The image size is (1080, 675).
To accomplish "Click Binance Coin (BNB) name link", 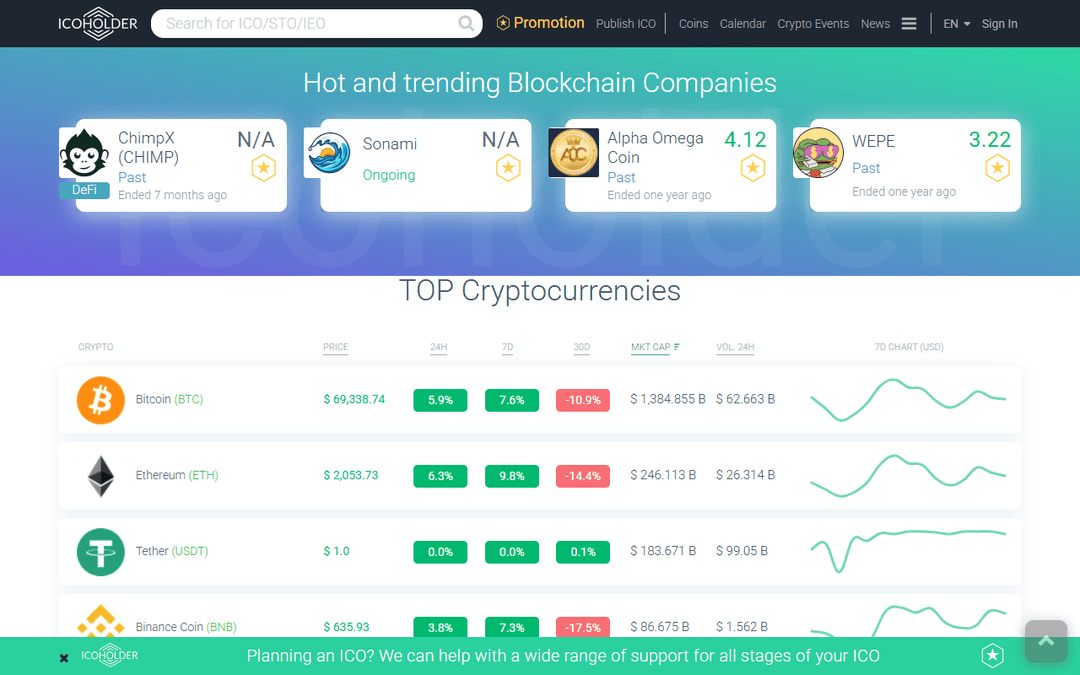I will pyautogui.click(x=186, y=627).
